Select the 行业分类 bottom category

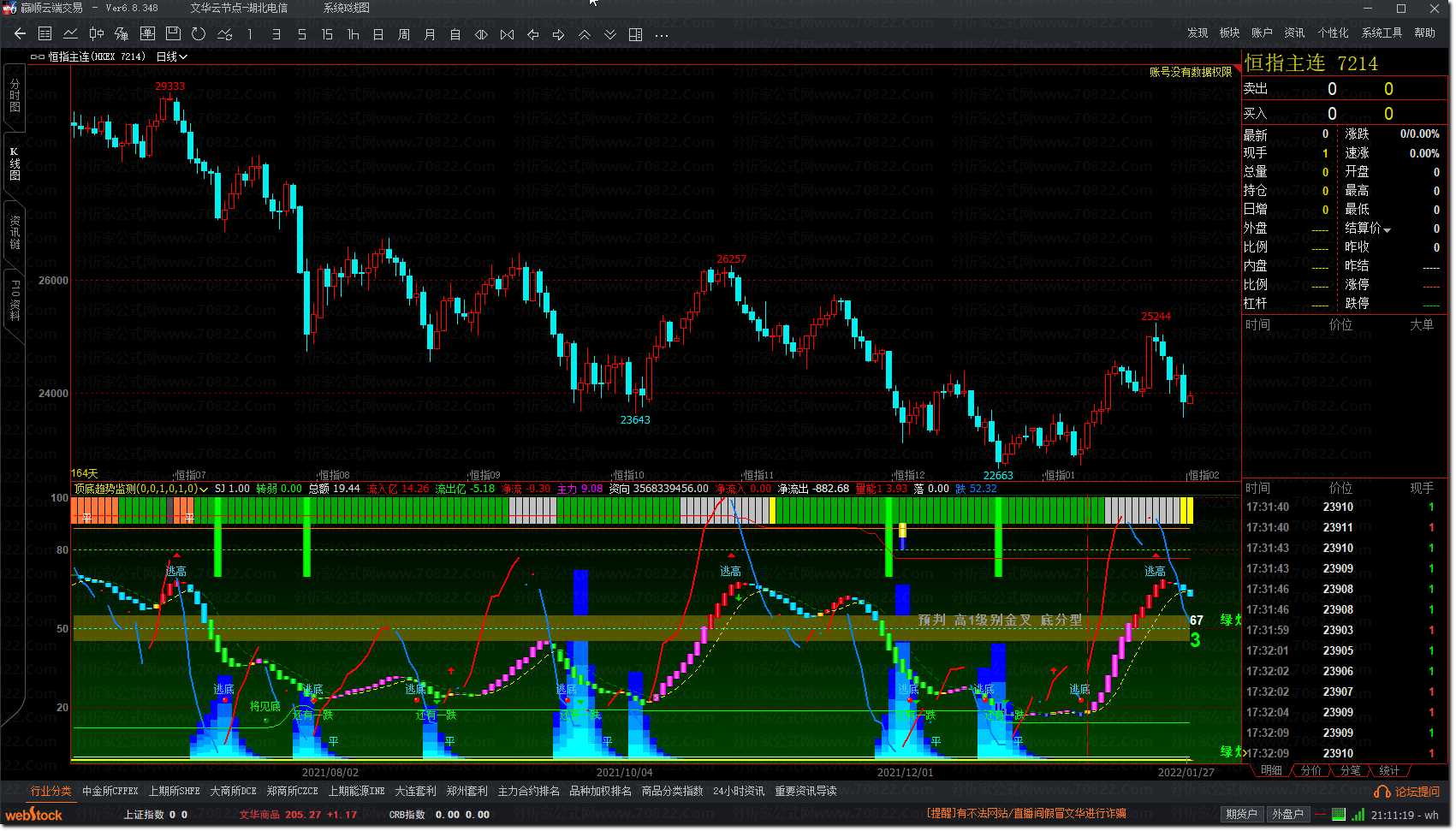(x=51, y=791)
